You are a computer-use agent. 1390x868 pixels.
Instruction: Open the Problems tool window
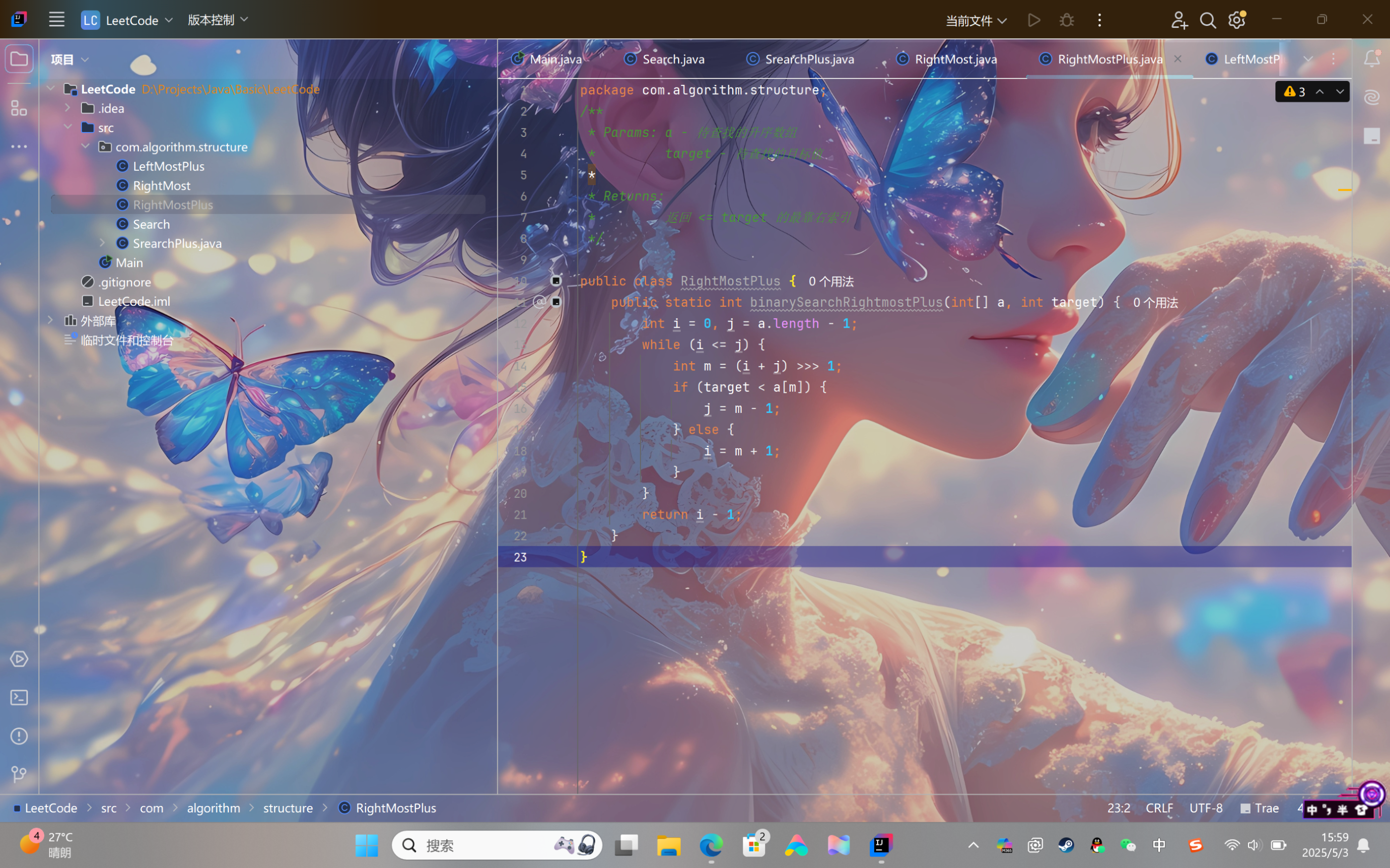(x=19, y=736)
